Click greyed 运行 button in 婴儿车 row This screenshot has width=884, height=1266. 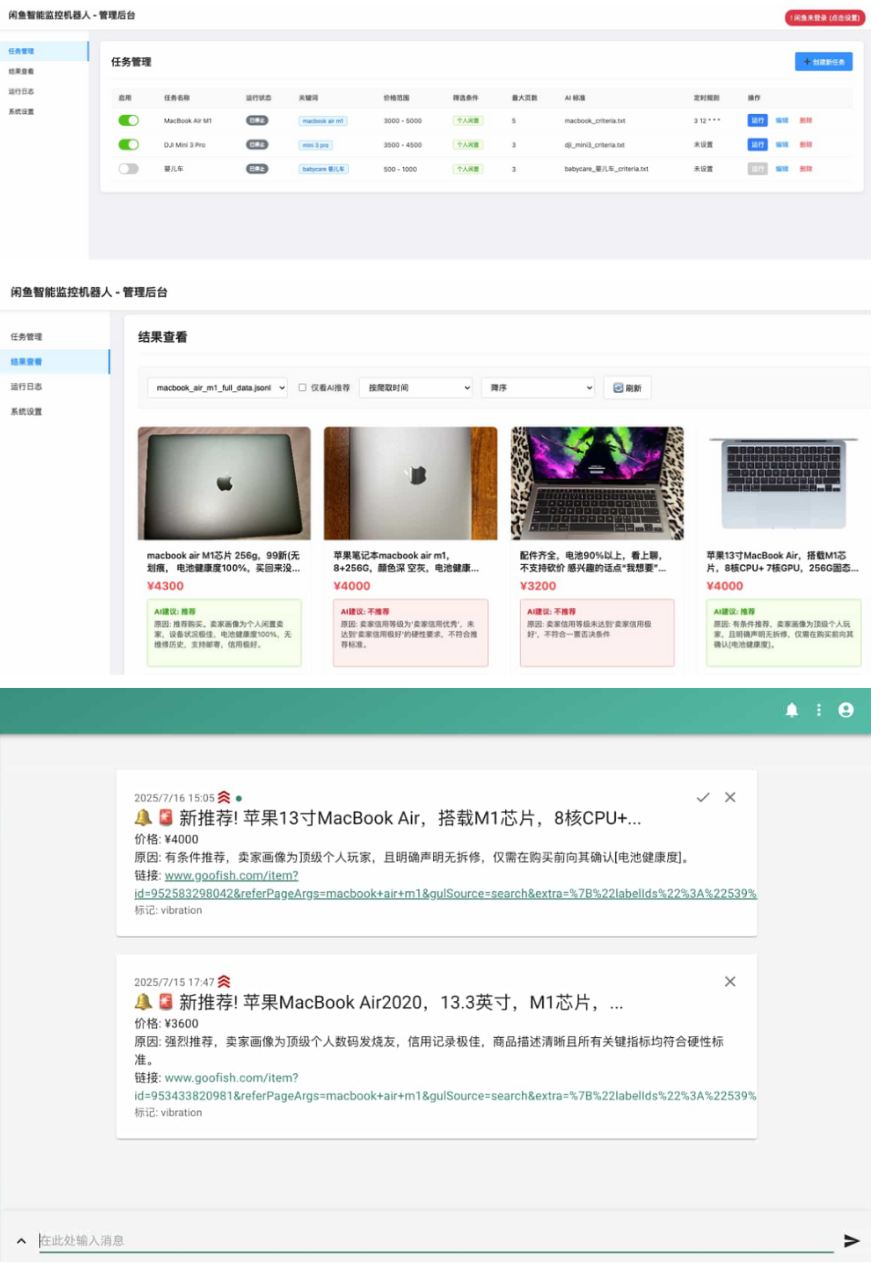758,169
